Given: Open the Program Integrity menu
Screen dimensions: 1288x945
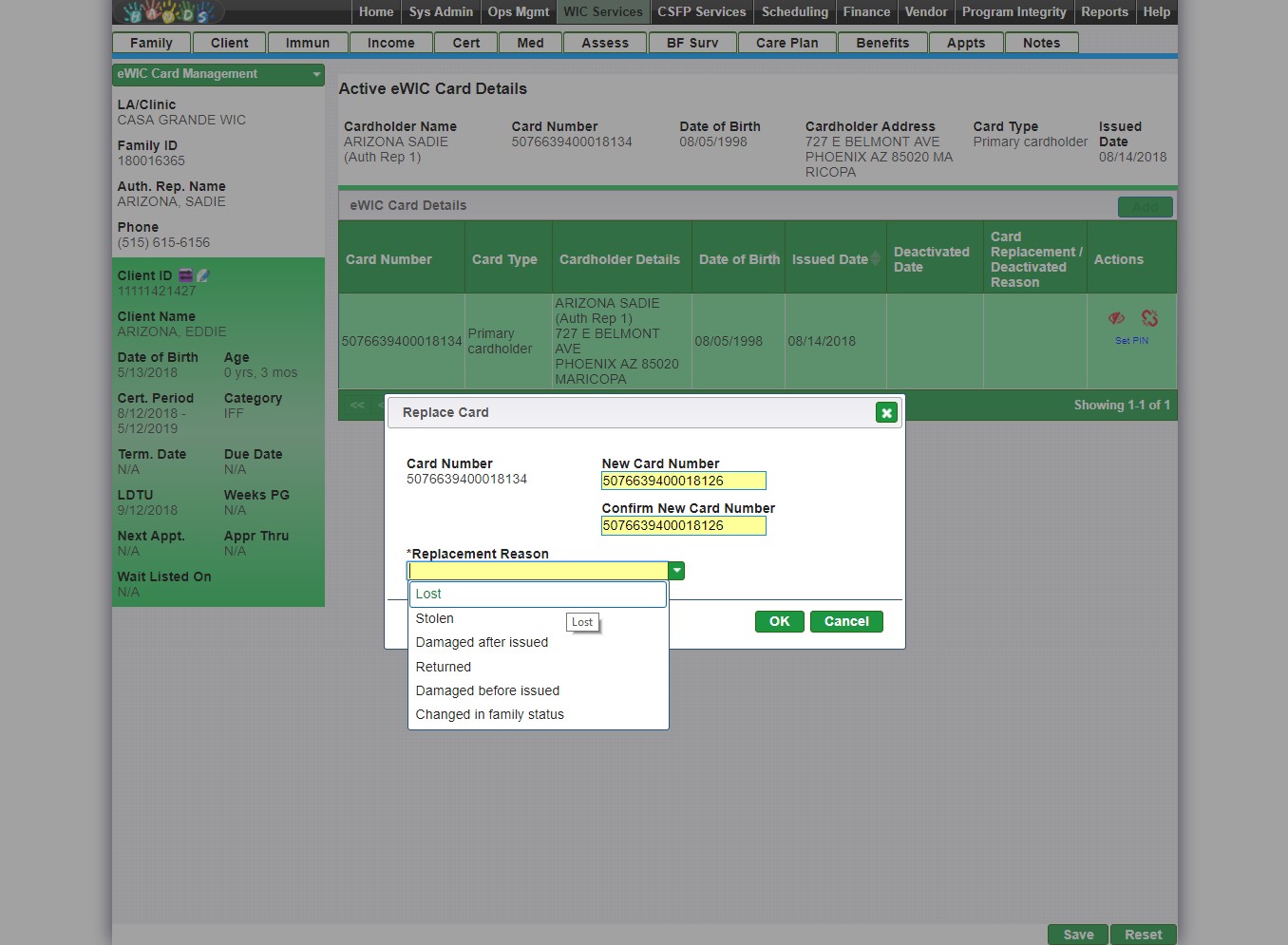Looking at the screenshot, I should tap(1013, 12).
